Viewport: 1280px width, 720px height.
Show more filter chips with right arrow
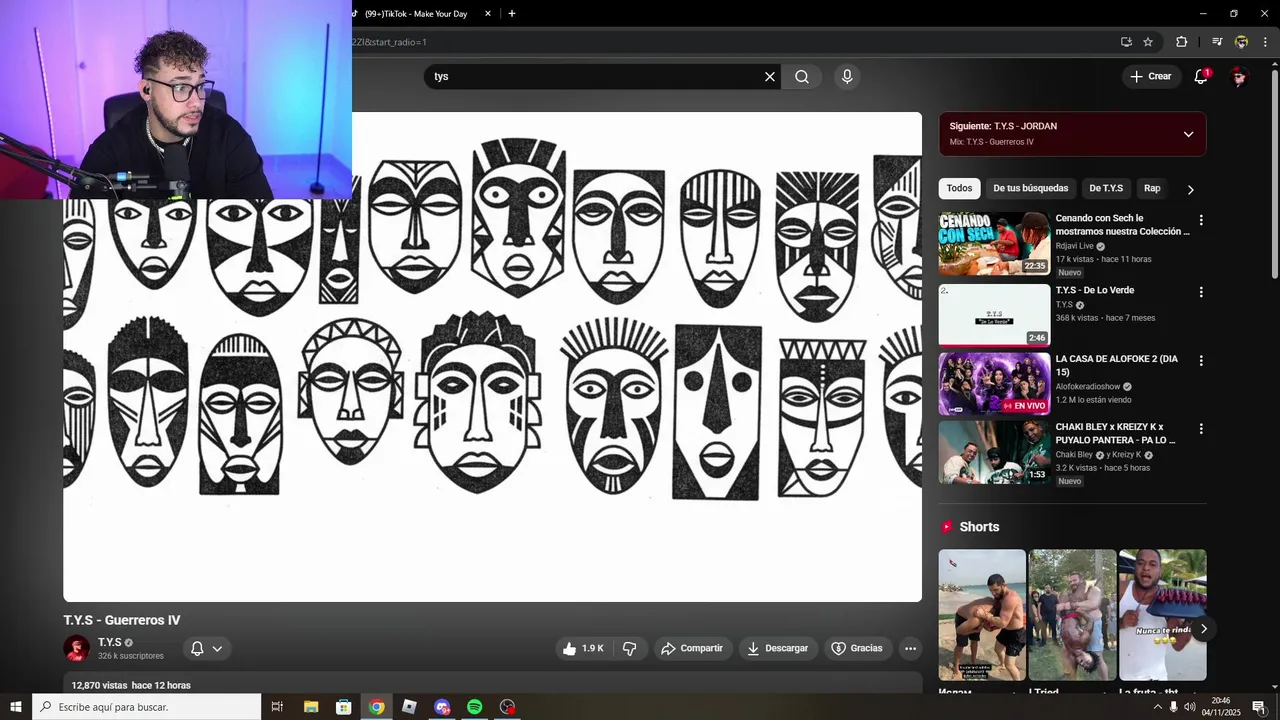tap(1190, 189)
